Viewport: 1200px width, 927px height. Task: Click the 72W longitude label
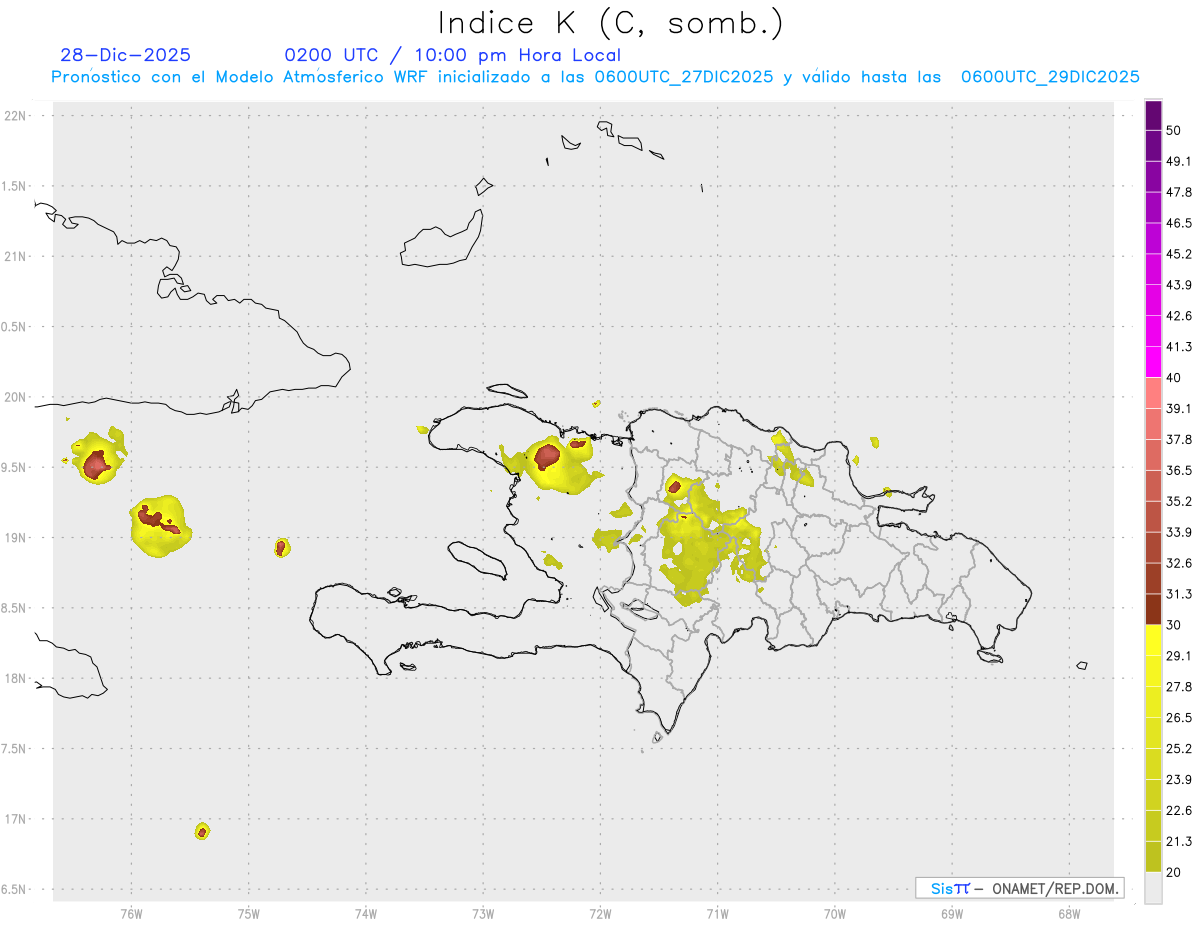pos(600,913)
